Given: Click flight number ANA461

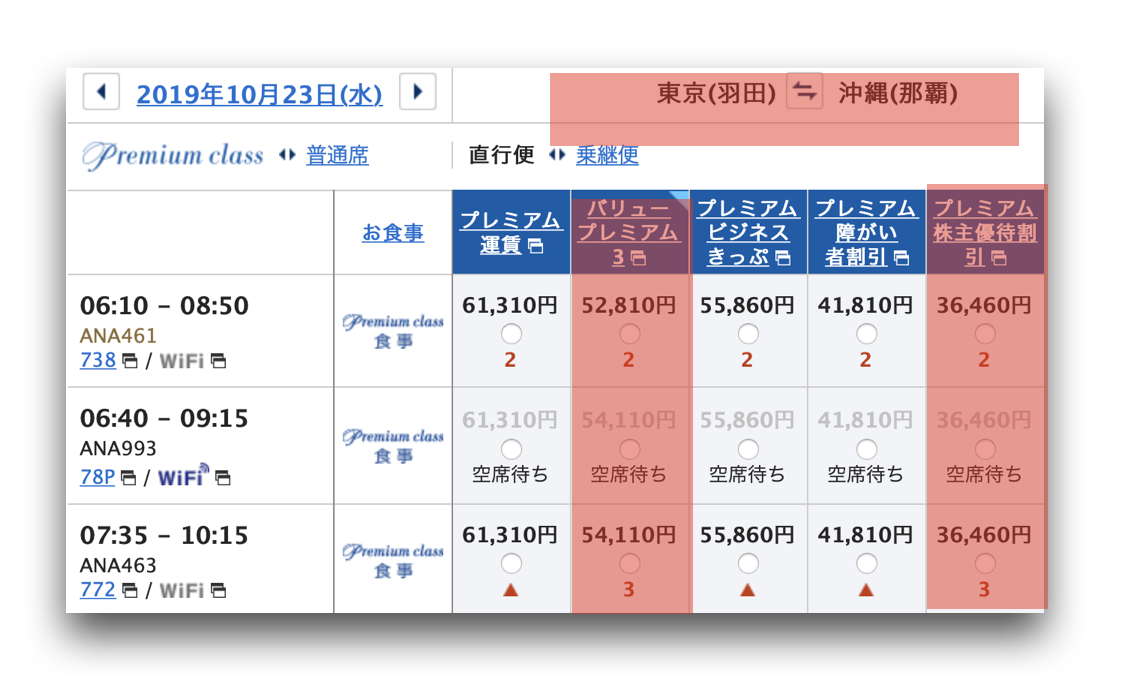Looking at the screenshot, I should pos(118,335).
